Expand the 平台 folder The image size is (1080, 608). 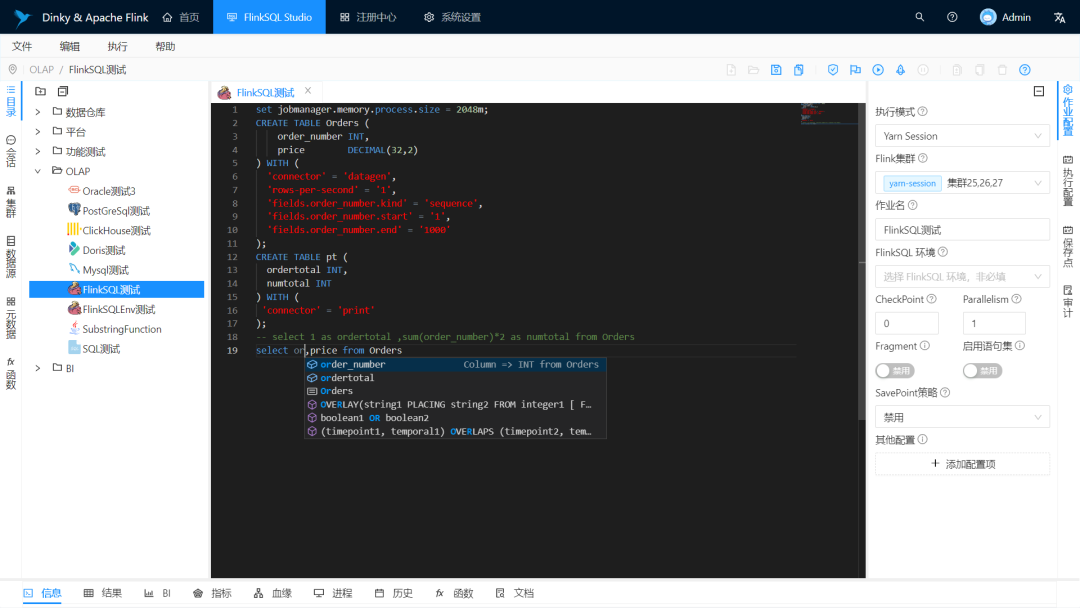point(38,132)
